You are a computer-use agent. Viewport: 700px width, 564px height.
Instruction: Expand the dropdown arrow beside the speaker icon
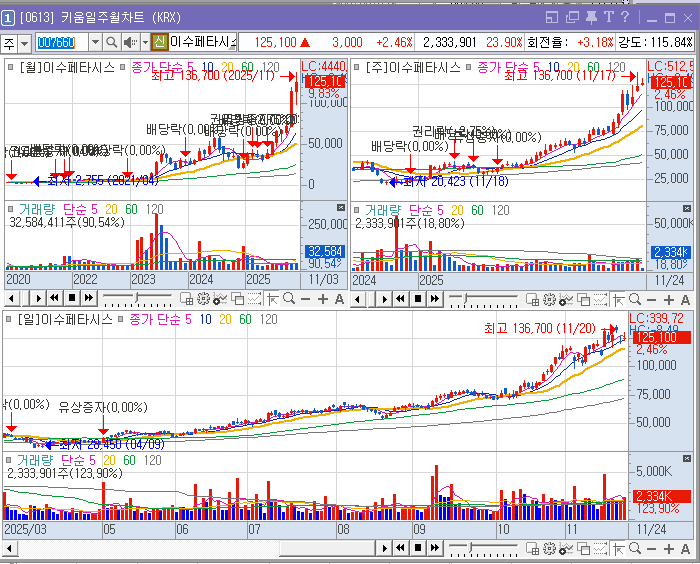click(x=145, y=43)
